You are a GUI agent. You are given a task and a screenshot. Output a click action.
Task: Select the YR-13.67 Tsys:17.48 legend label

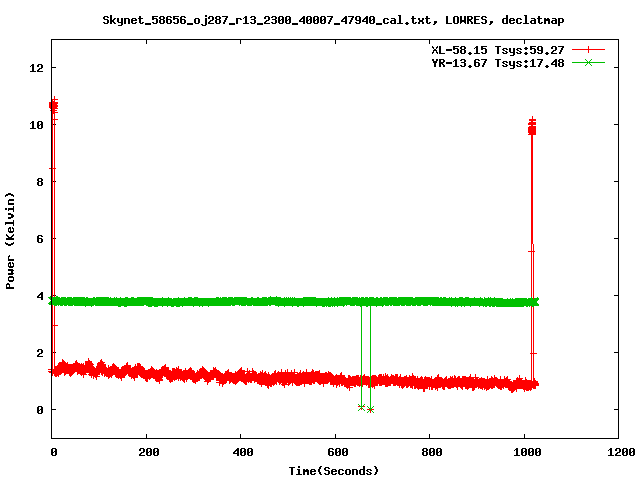click(x=498, y=63)
